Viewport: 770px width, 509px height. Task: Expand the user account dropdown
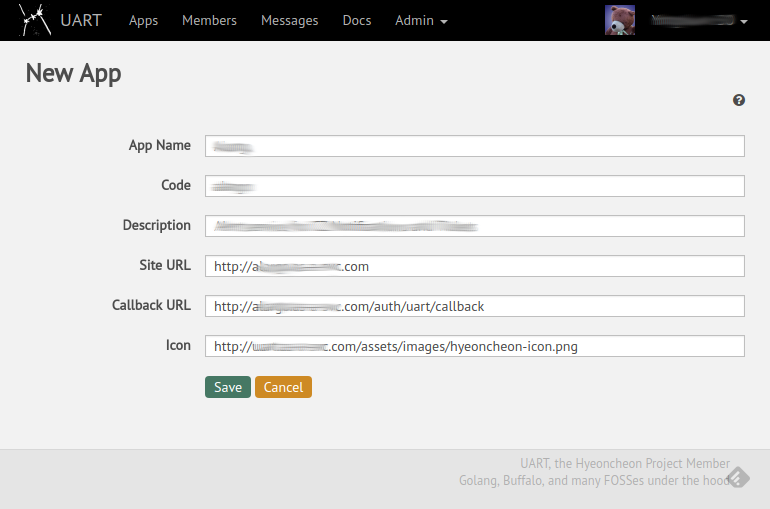699,21
